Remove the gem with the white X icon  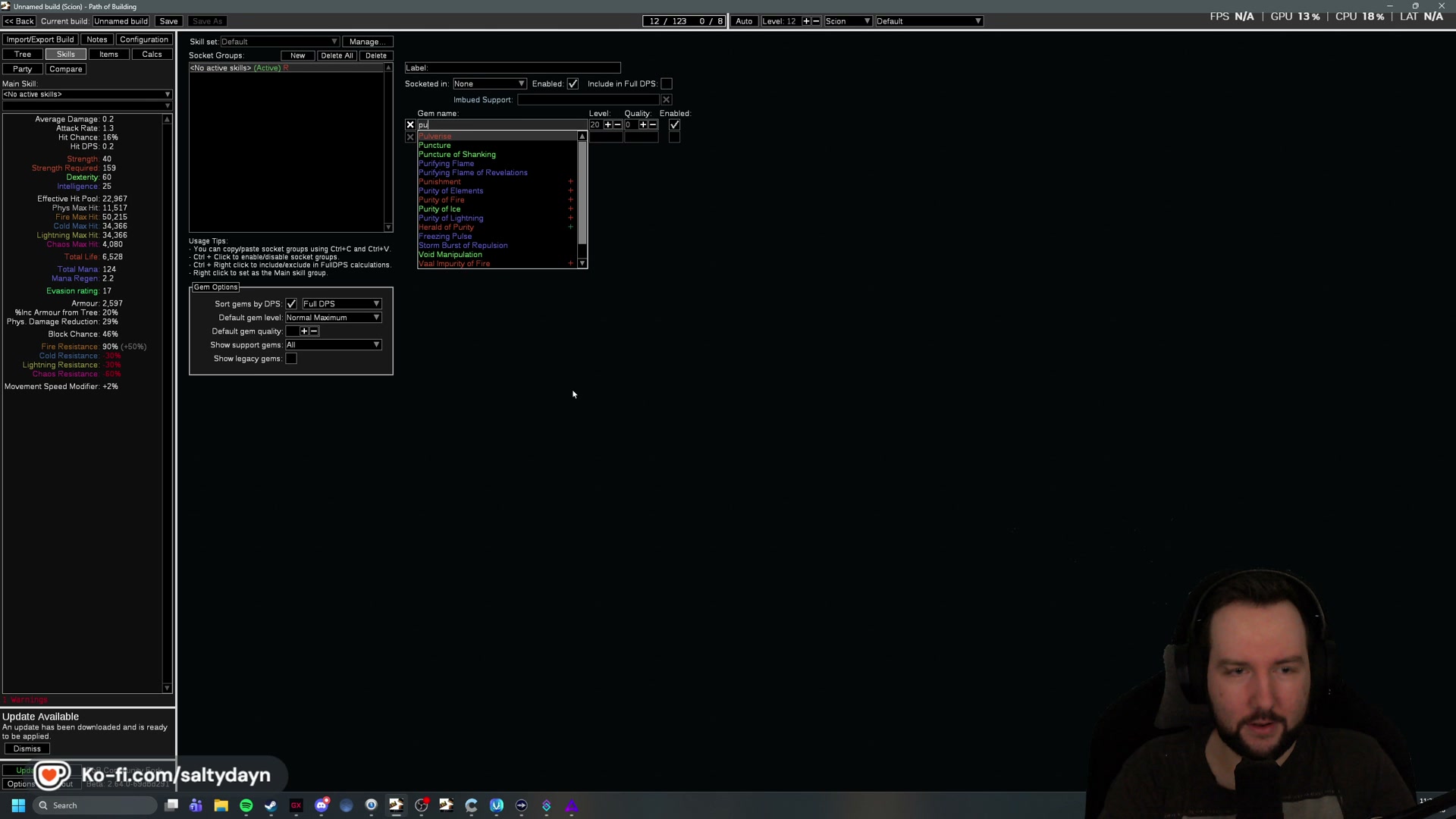410,125
